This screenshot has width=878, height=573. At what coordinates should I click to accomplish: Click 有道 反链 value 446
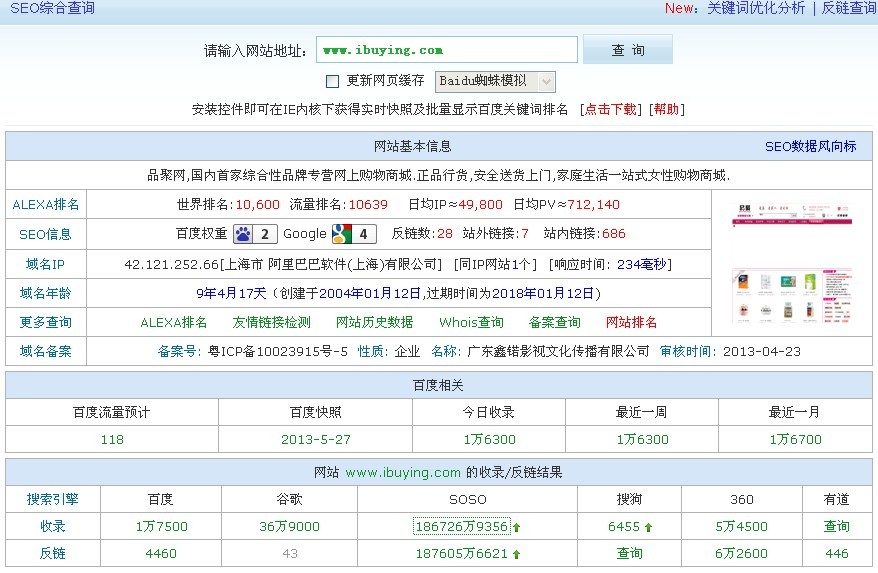[x=837, y=554]
